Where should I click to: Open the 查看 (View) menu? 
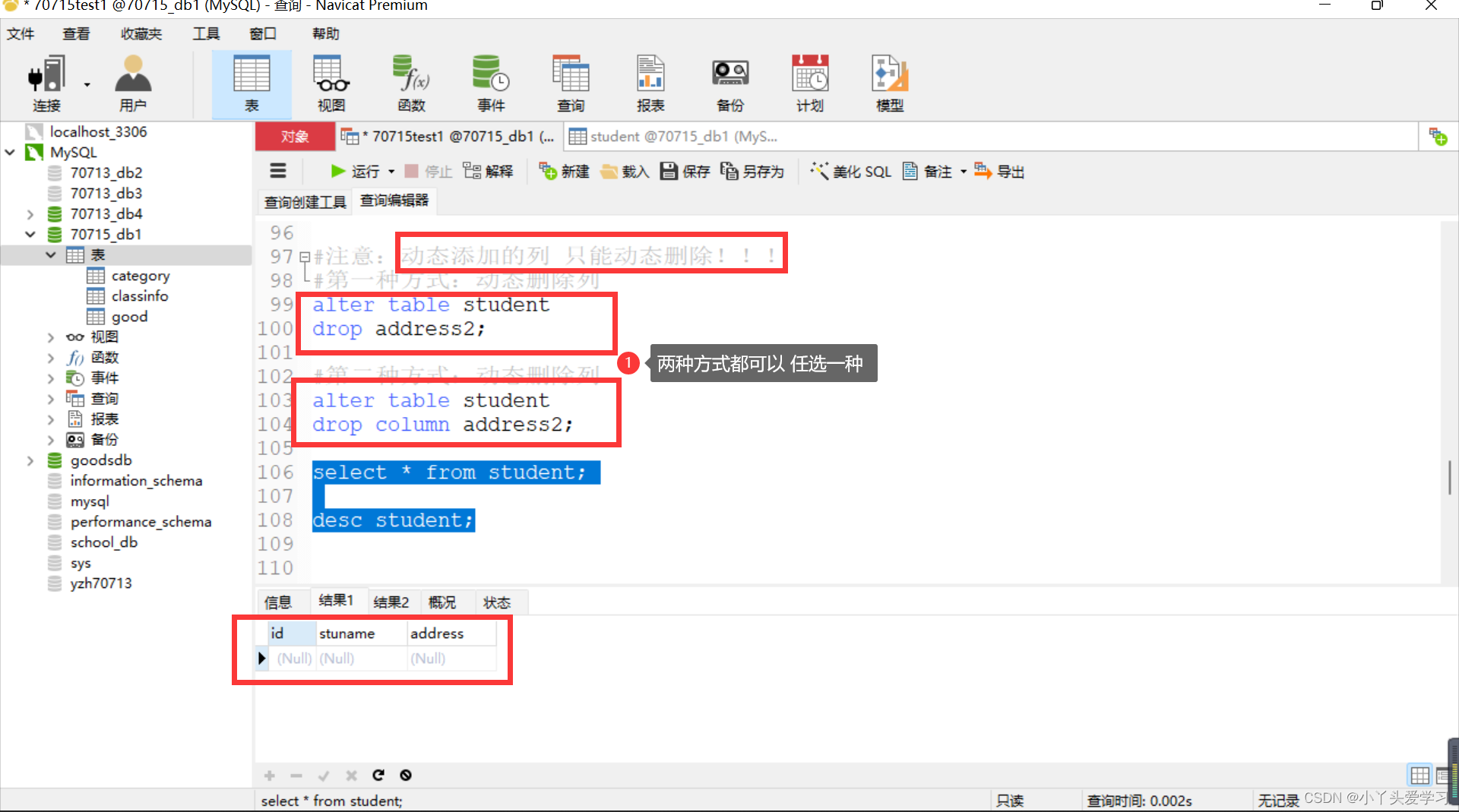(76, 34)
